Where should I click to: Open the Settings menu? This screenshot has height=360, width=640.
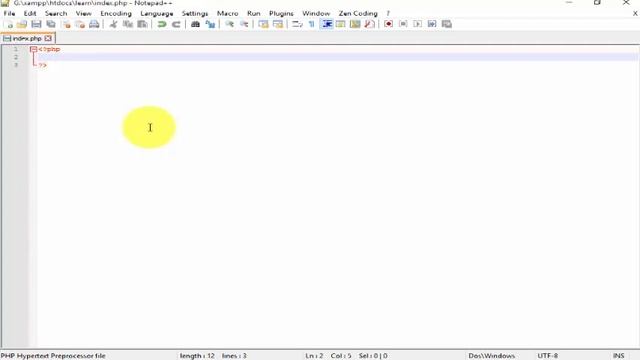click(195, 13)
